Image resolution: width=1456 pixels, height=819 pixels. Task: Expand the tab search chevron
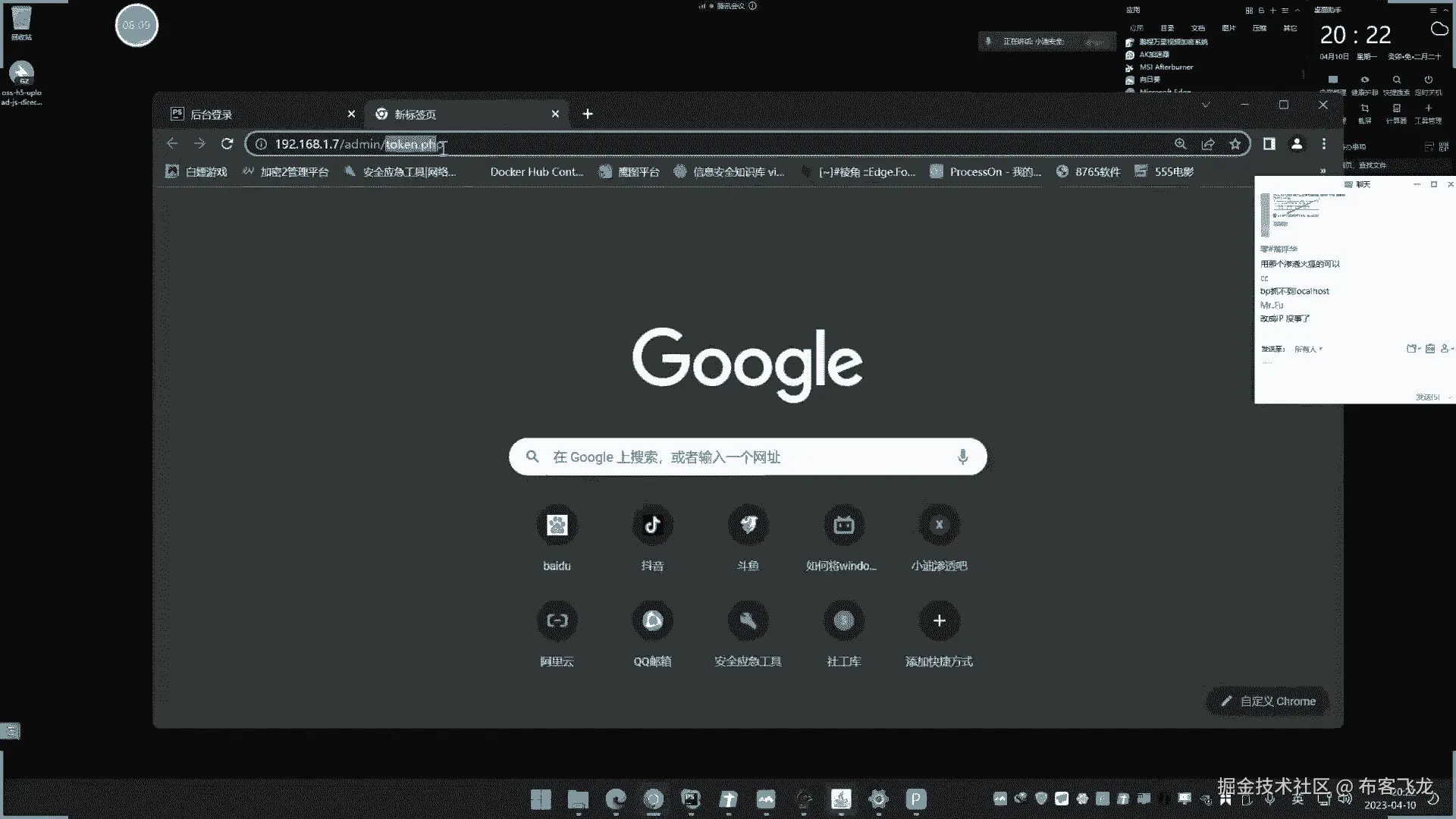point(1206,105)
